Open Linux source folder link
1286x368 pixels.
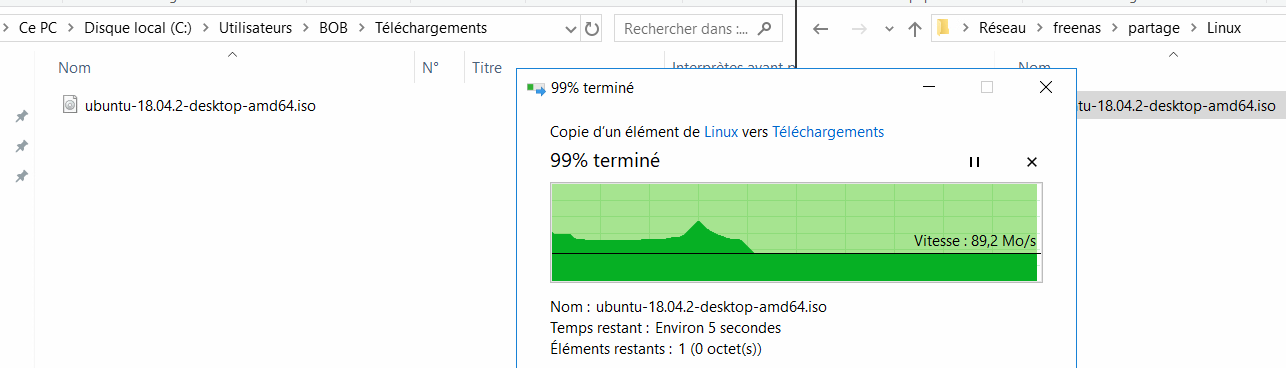click(x=721, y=132)
